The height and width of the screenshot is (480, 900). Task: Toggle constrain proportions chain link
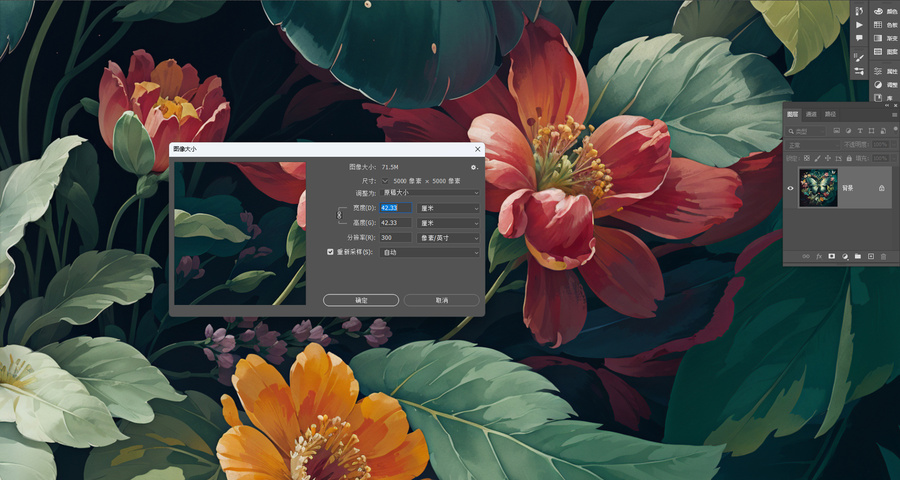(x=339, y=215)
